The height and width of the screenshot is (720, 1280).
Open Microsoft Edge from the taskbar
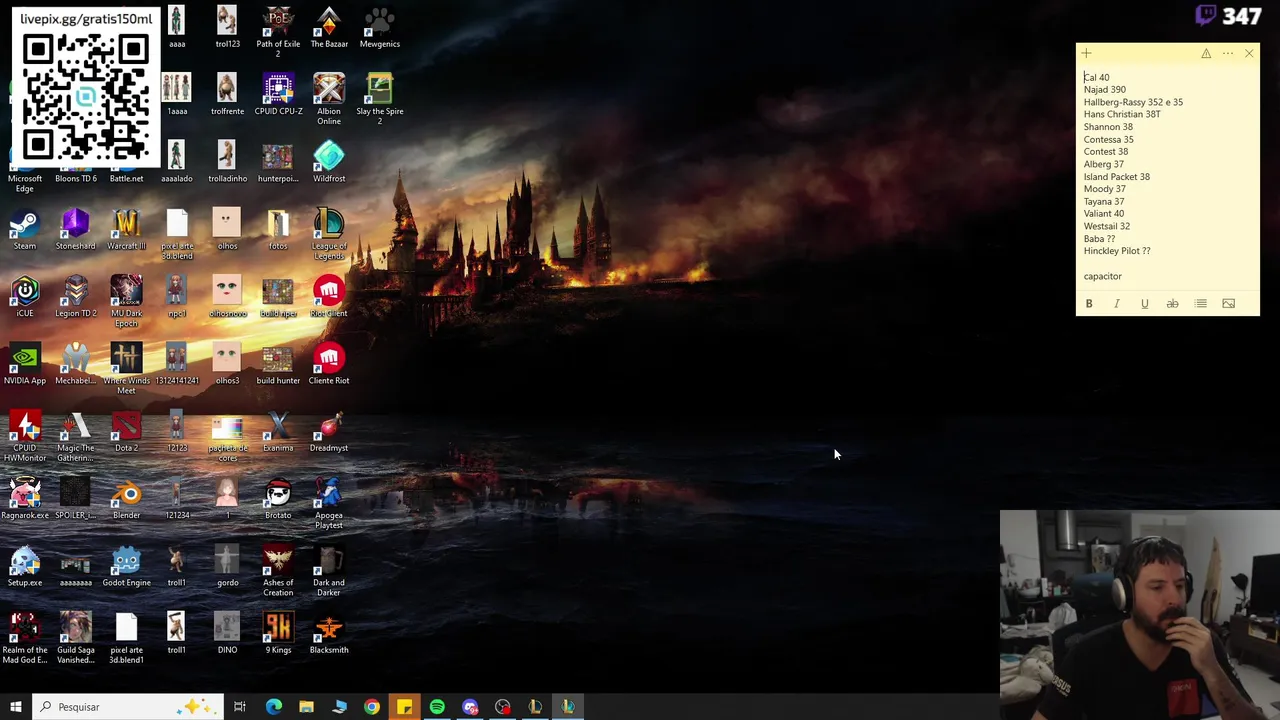273,707
